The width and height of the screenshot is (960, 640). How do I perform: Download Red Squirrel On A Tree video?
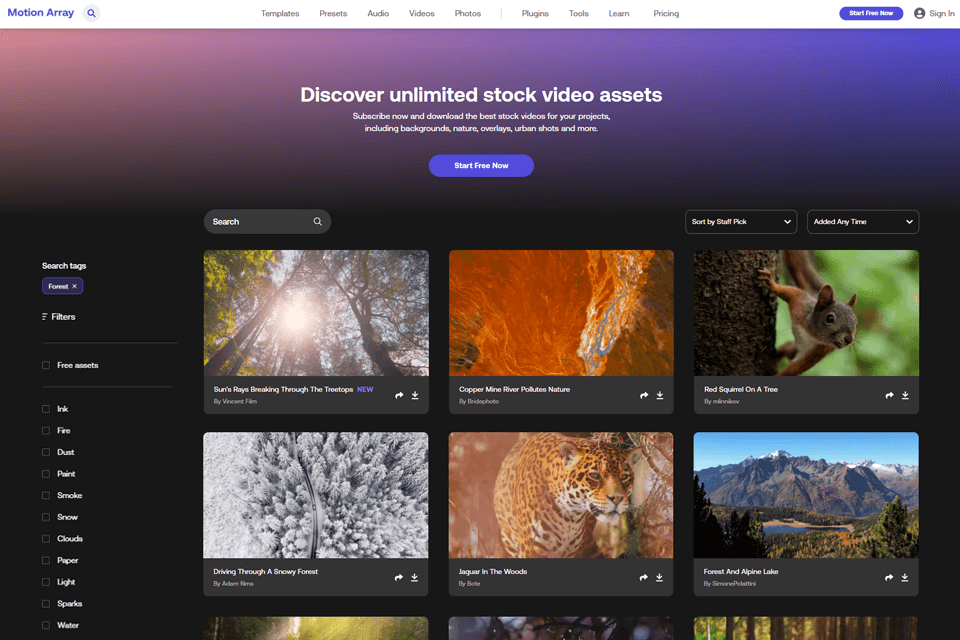pos(906,395)
